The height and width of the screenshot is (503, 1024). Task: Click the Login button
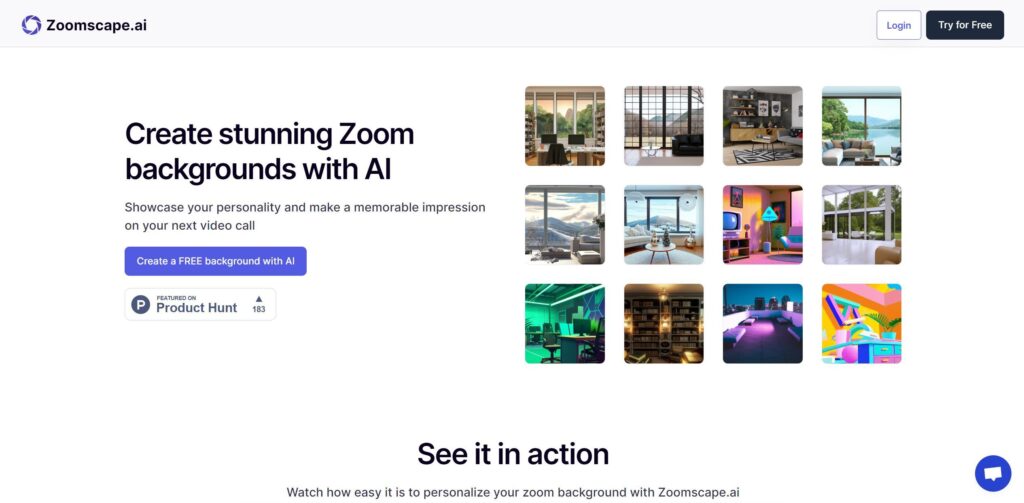[899, 25]
